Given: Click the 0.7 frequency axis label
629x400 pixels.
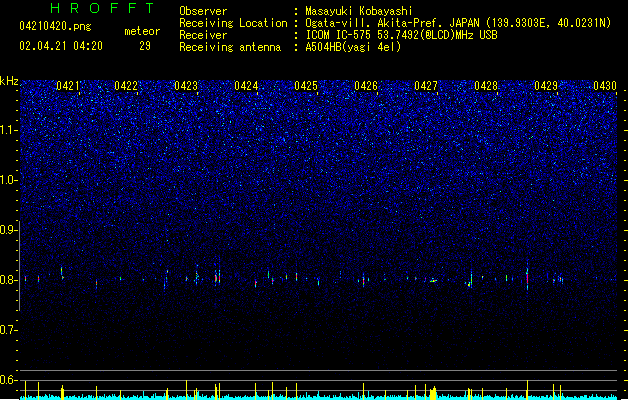Looking at the screenshot, I should coord(8,330).
